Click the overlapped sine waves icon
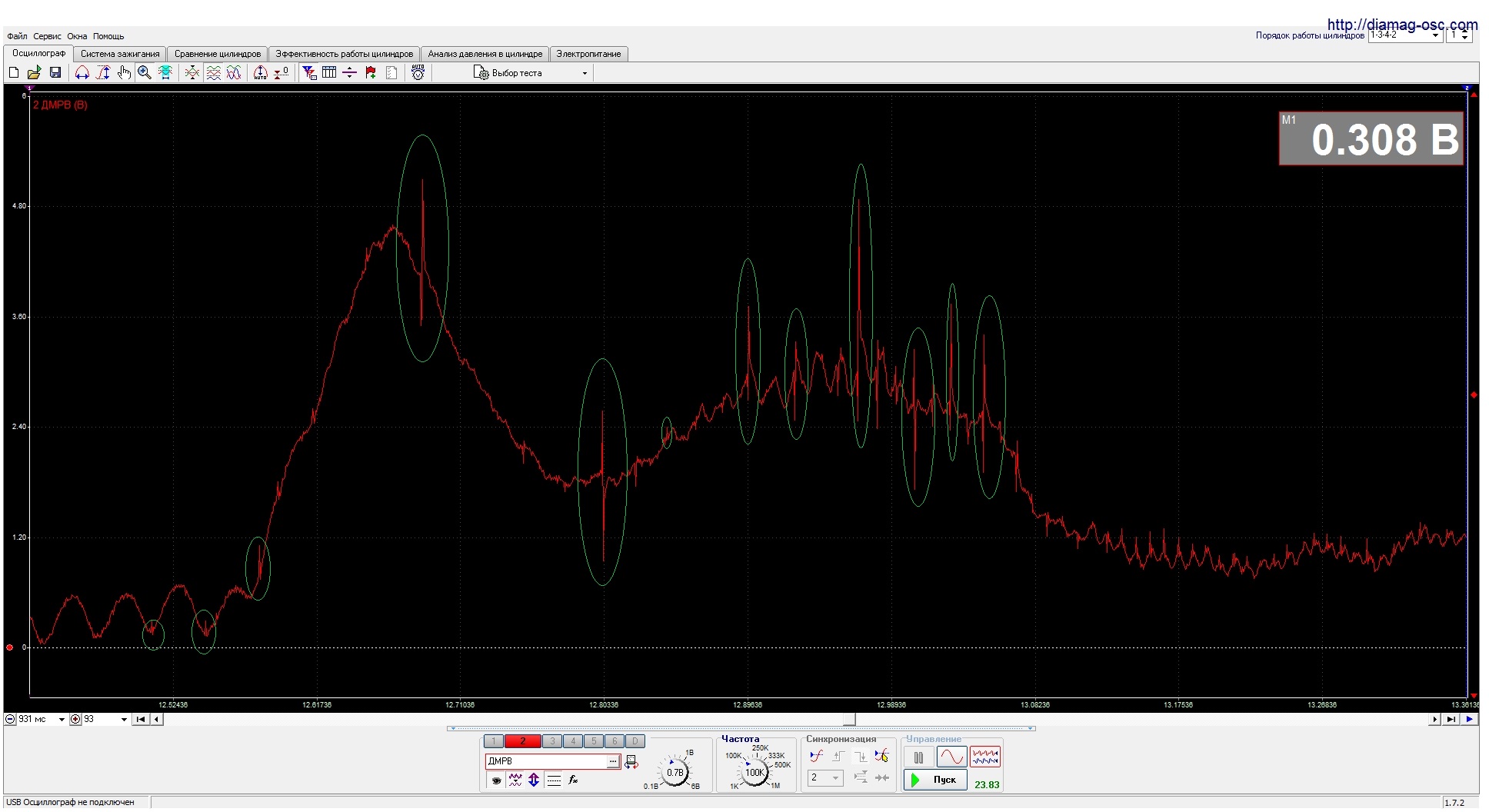This screenshot has height=812, width=1489. (234, 72)
